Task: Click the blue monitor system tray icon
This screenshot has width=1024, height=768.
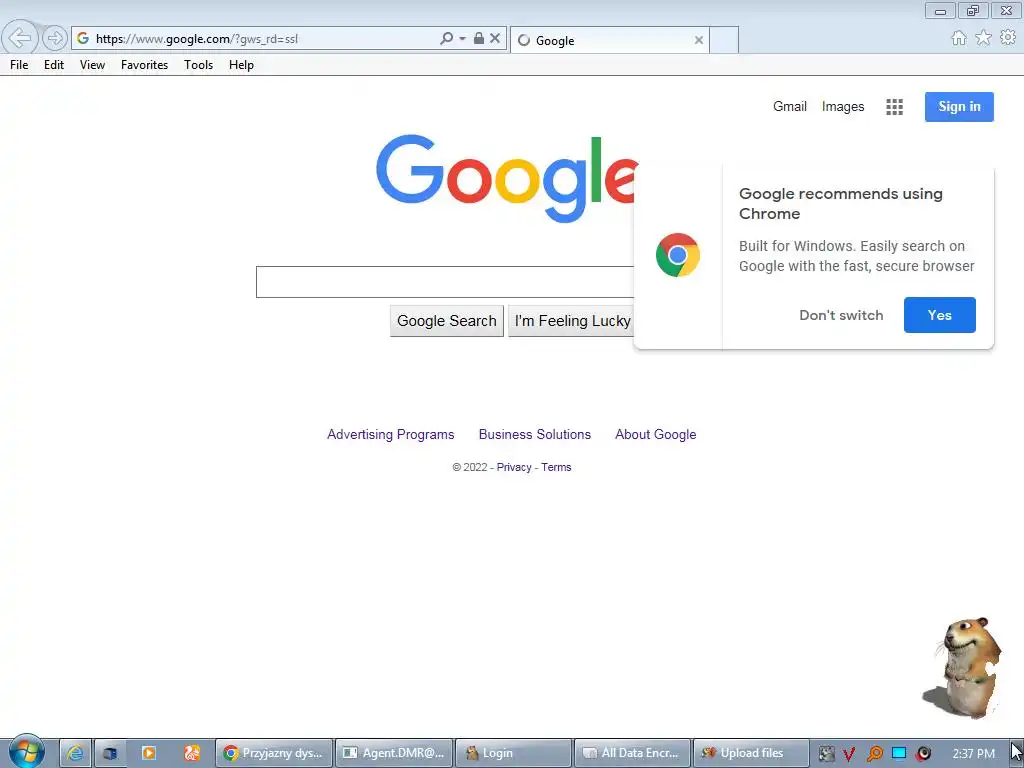Action: 899,754
